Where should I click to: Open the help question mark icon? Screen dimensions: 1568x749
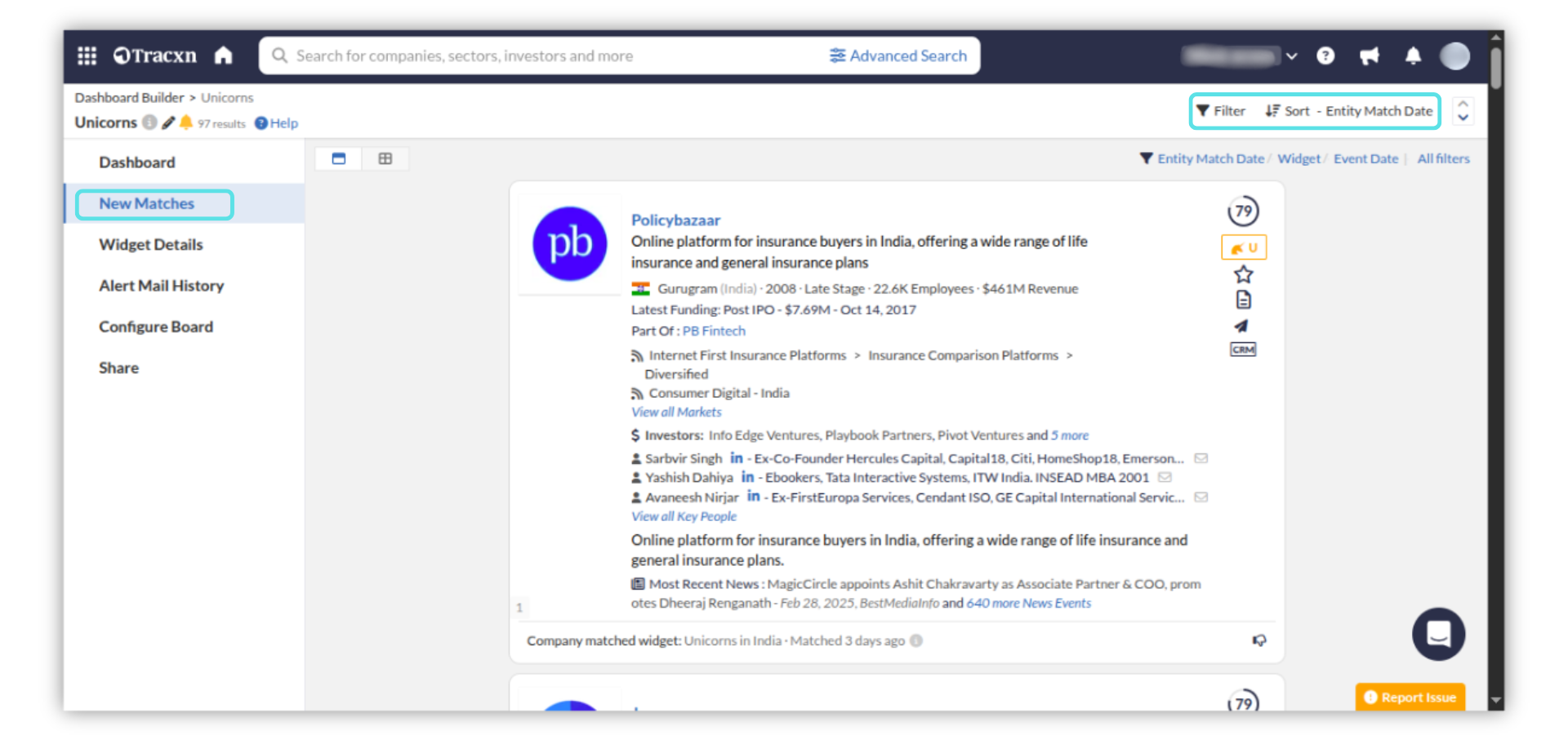[x=1325, y=56]
